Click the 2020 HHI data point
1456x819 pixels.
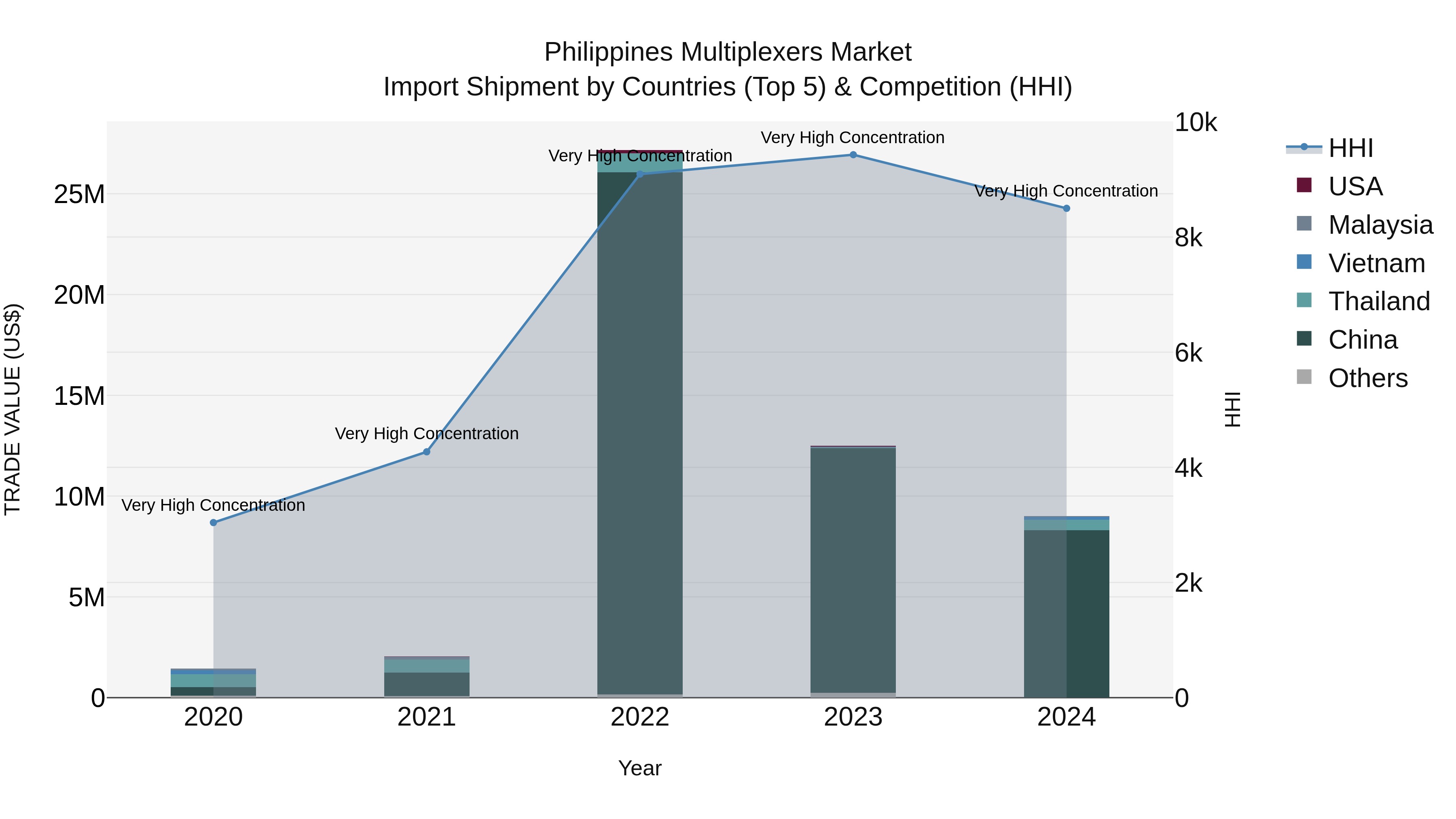(x=213, y=523)
